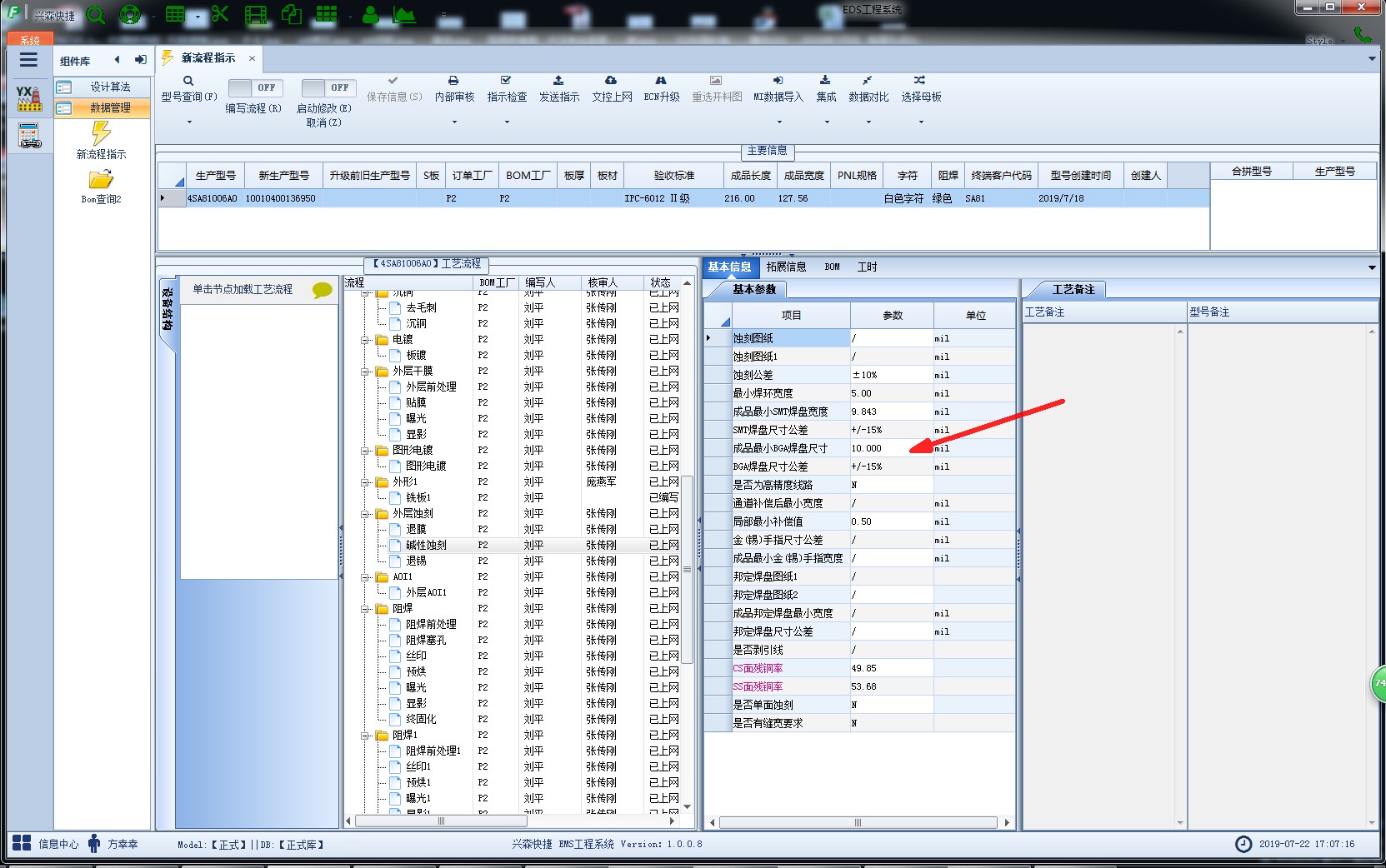Open dropdown arrow under 内部审核
Image resolution: width=1386 pixels, height=868 pixels.
pos(454,122)
